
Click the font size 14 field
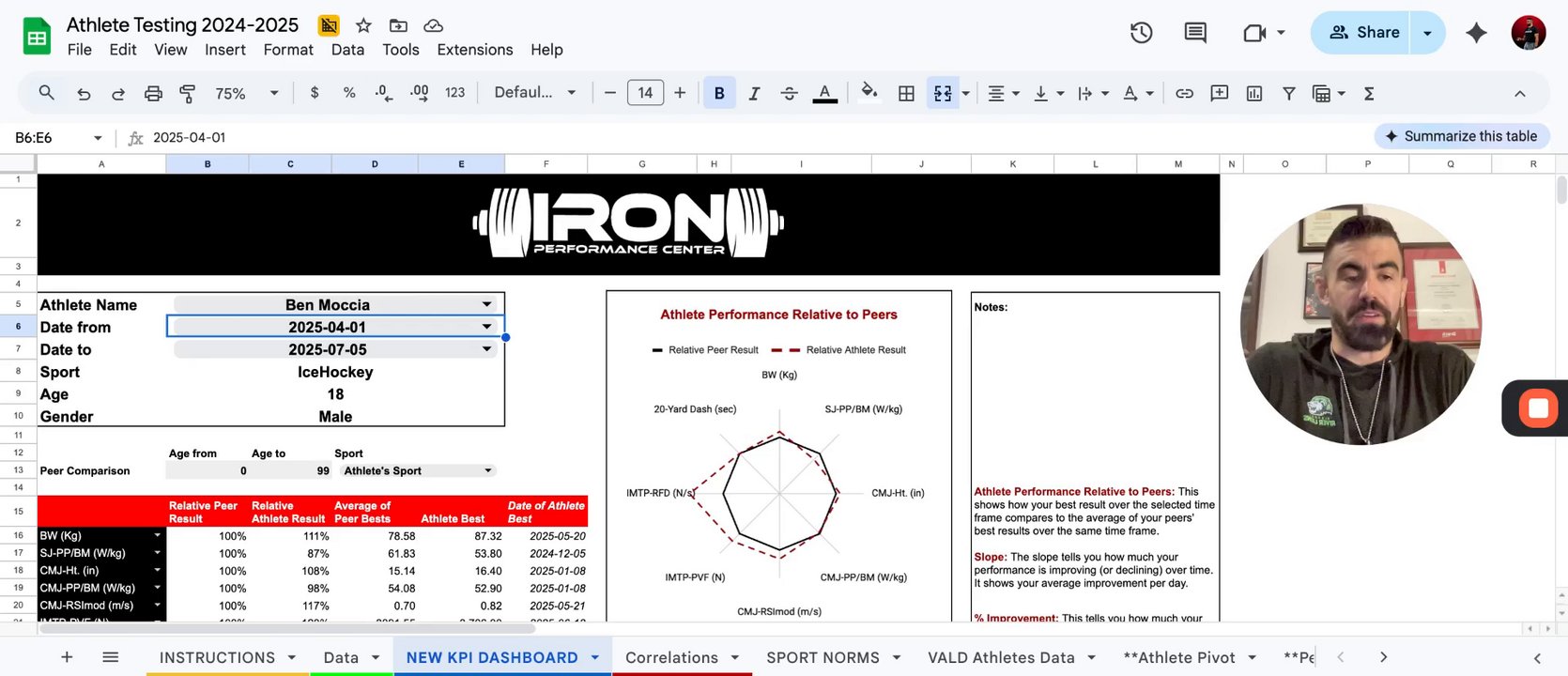click(645, 93)
